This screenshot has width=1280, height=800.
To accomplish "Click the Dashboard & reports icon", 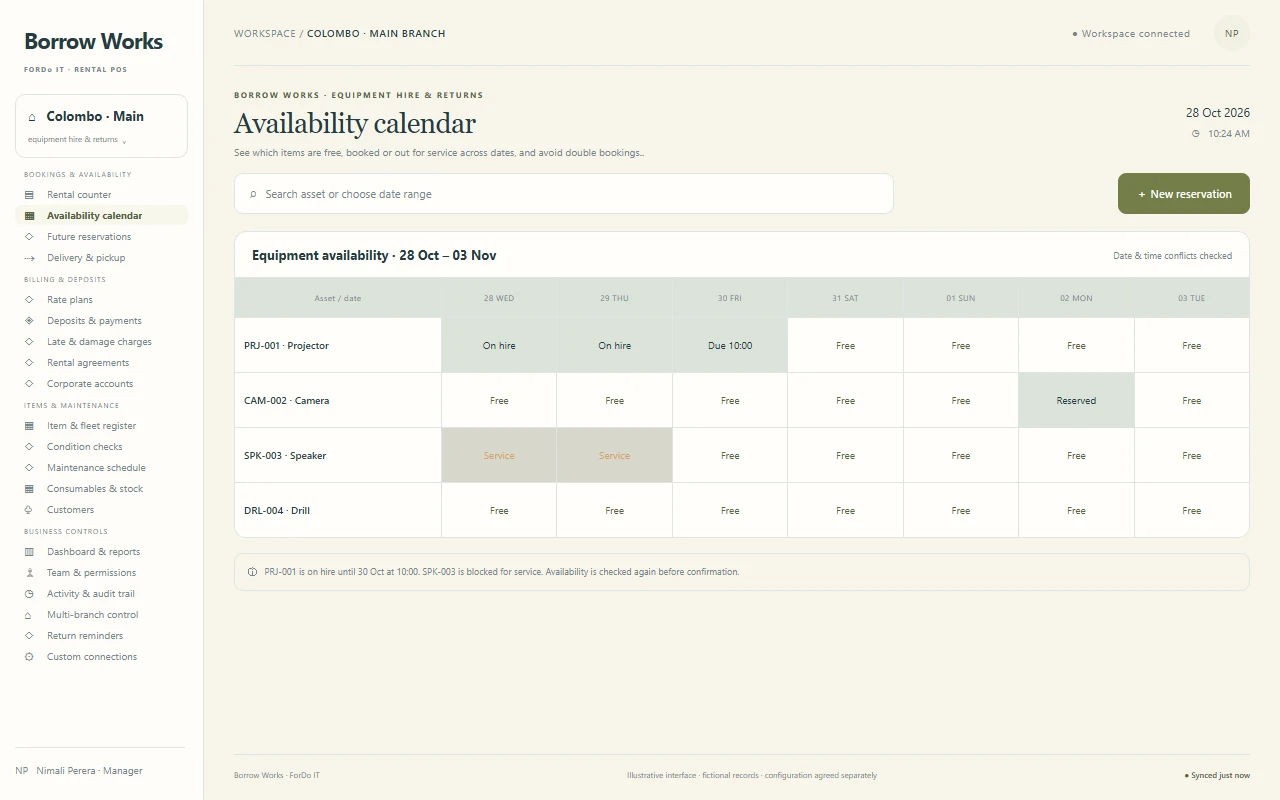I will click(x=29, y=552).
